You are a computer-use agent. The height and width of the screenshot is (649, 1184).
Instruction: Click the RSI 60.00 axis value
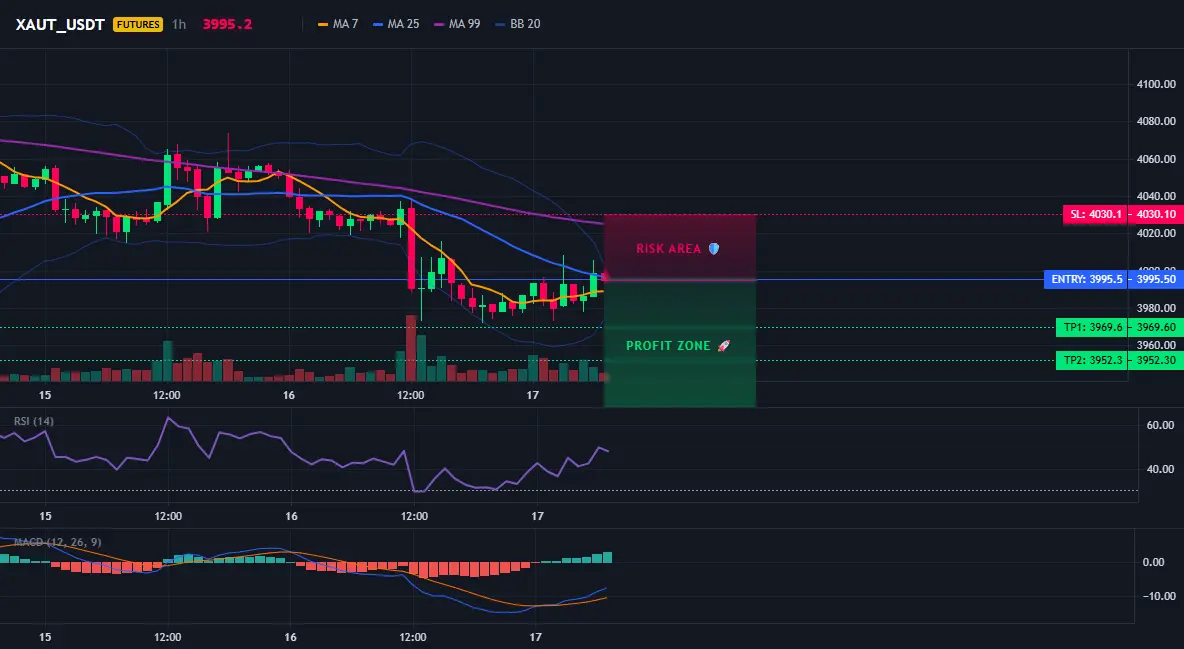point(1160,425)
